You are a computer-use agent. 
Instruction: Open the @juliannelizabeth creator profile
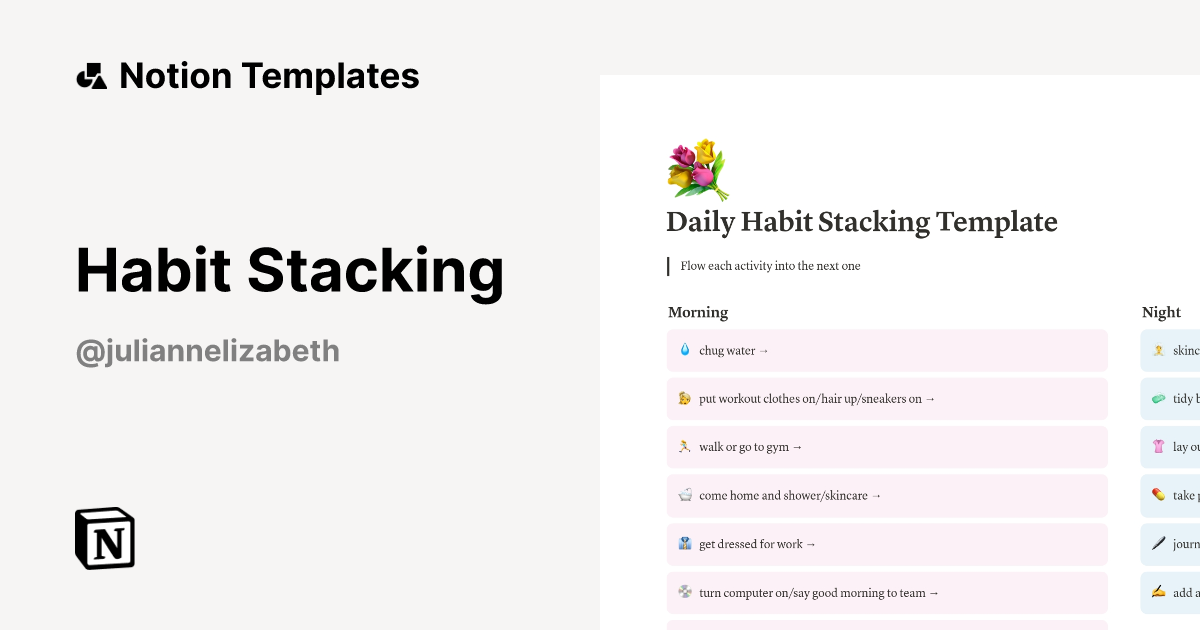tap(208, 352)
